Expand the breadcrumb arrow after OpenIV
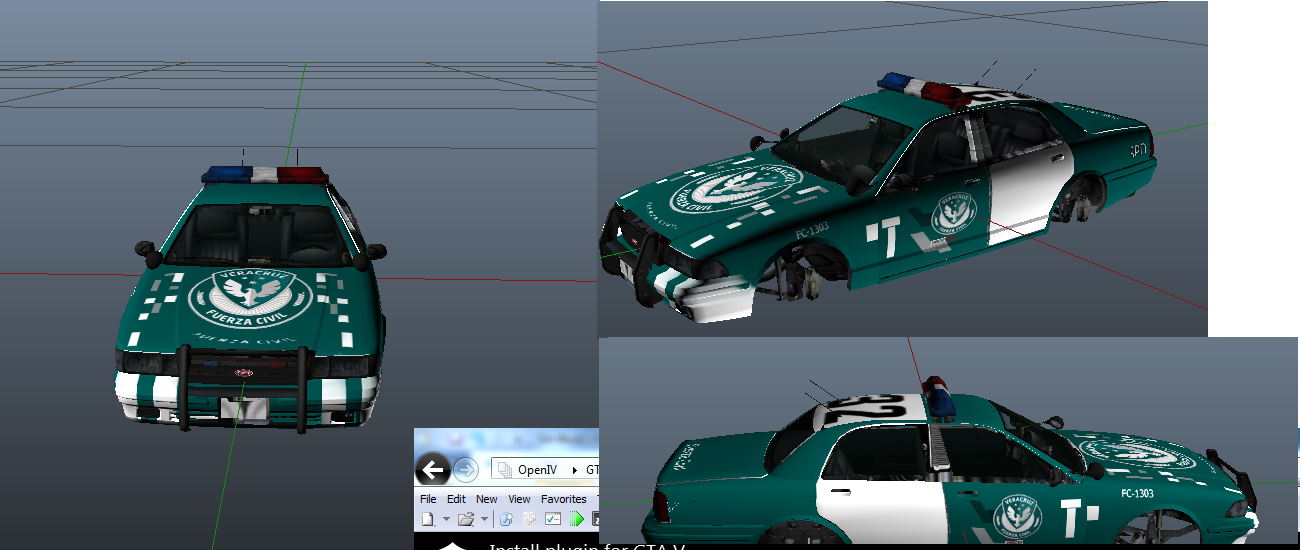 pos(574,471)
